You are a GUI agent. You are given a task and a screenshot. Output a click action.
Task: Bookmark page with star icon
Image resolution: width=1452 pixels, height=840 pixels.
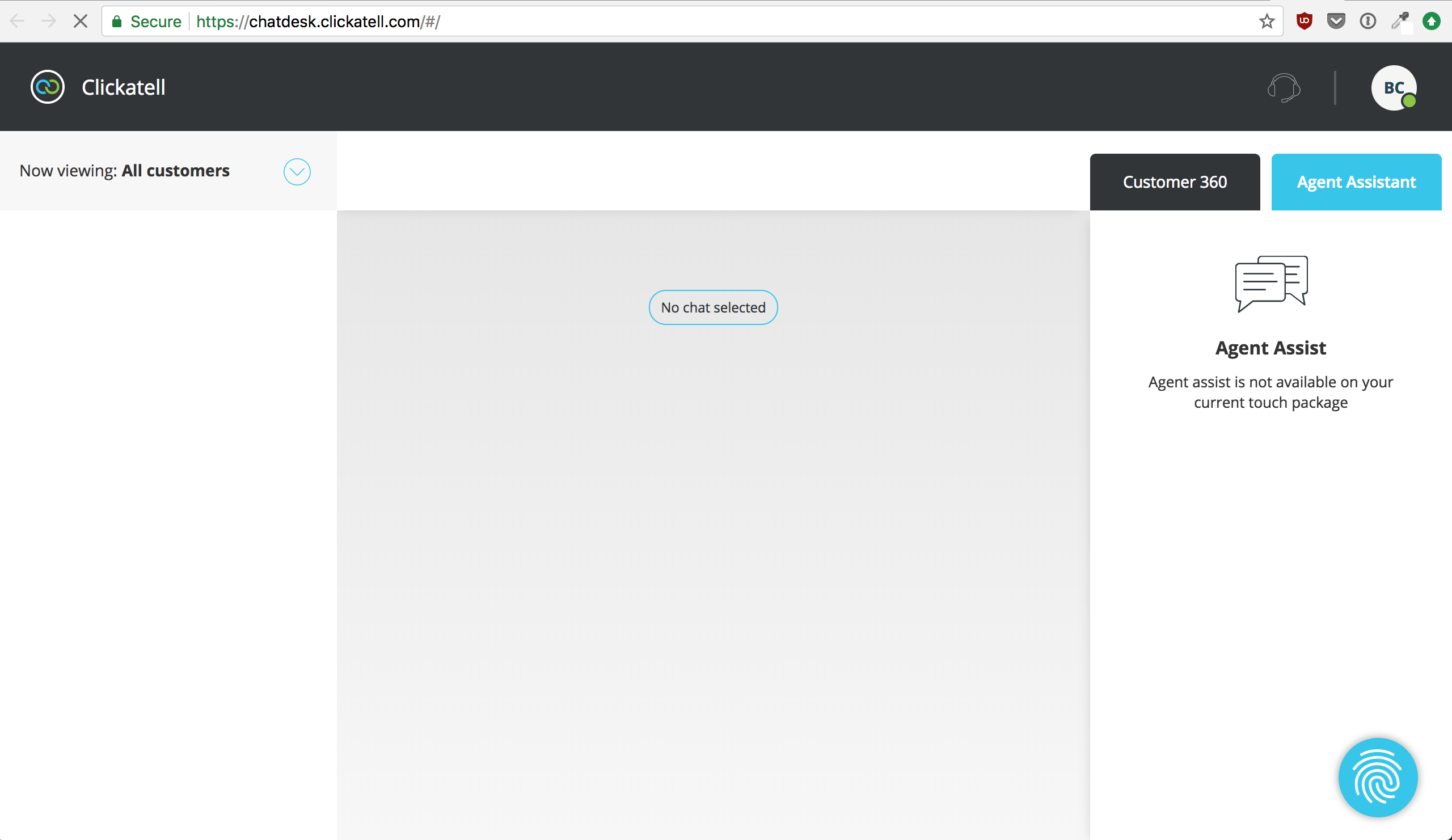coord(1267,22)
